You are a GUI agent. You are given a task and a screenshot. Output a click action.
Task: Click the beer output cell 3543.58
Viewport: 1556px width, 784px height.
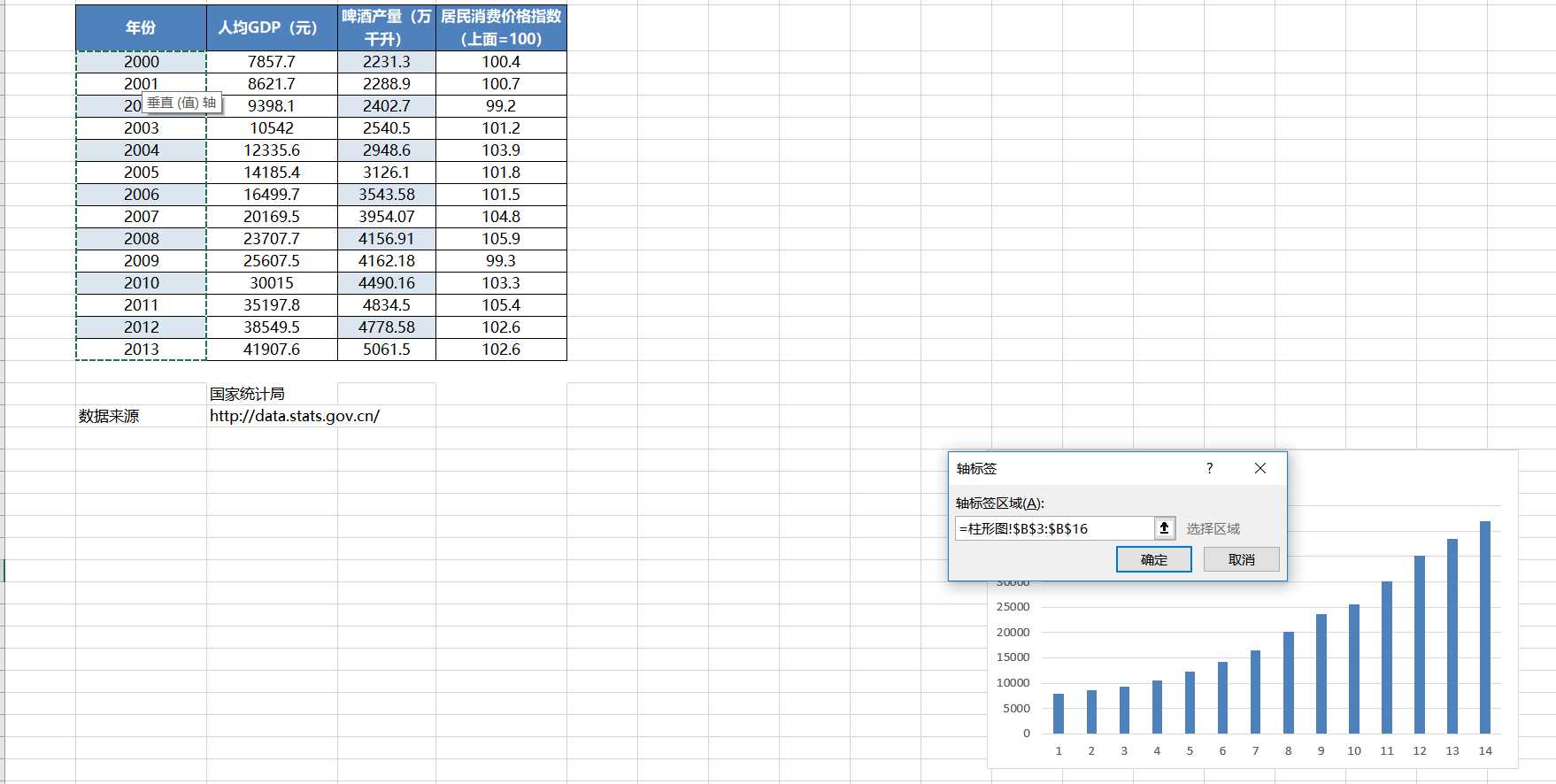387,195
